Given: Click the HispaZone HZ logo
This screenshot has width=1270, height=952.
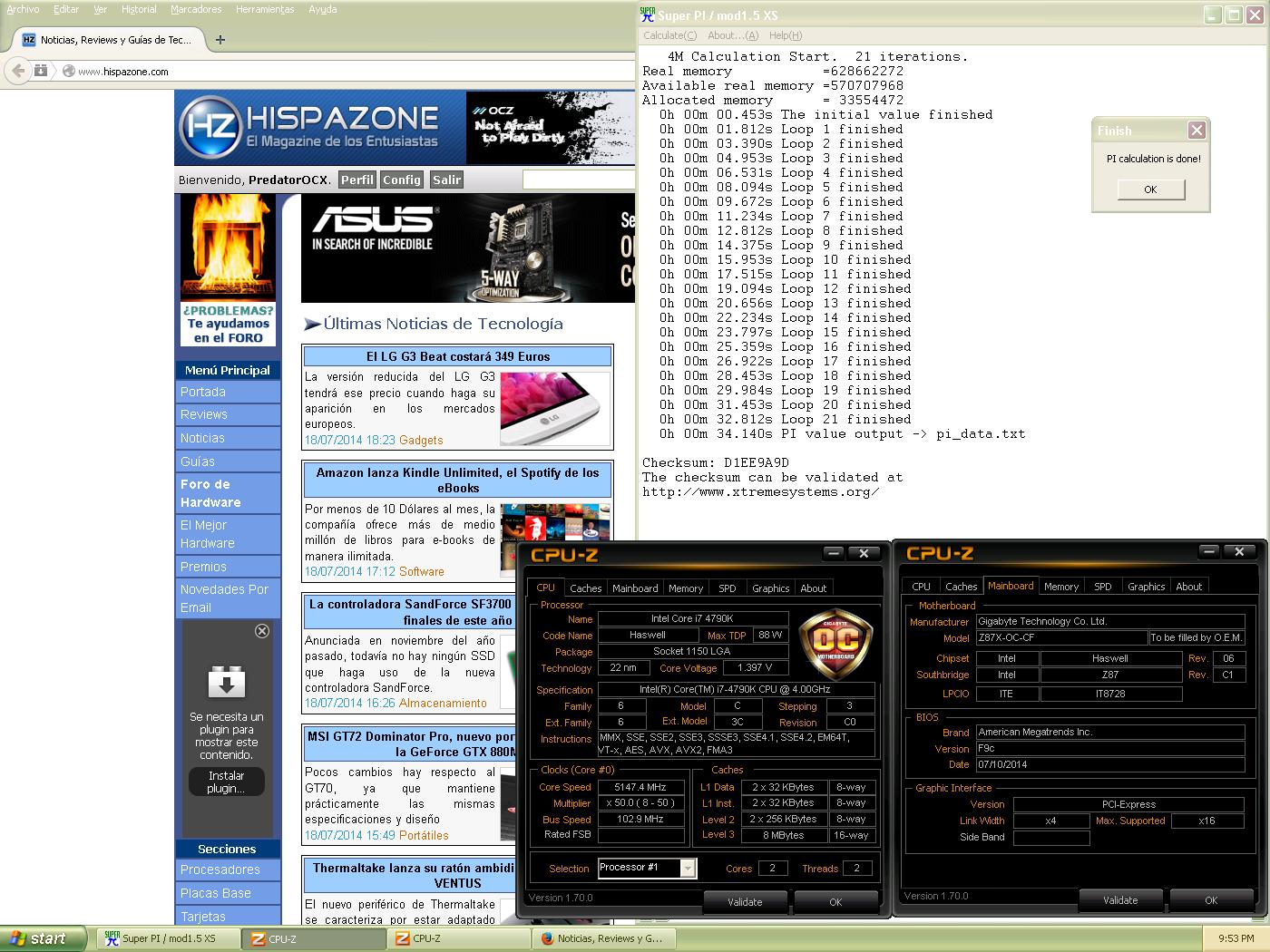Looking at the screenshot, I should [x=210, y=126].
